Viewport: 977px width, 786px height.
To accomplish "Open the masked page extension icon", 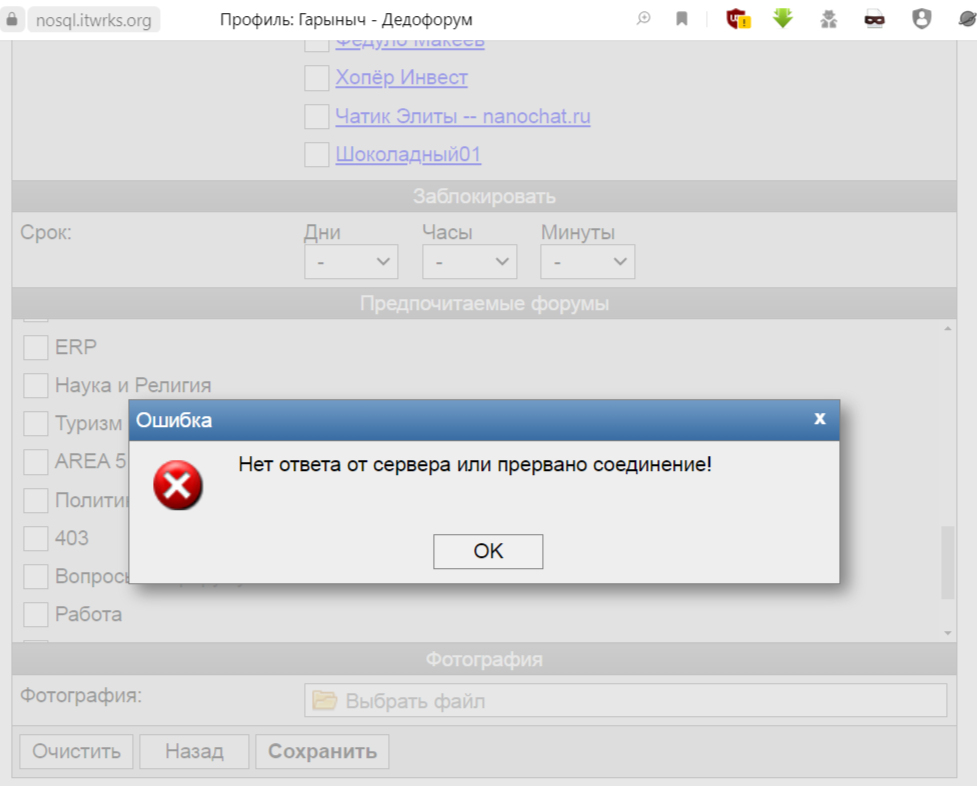I will (x=875, y=19).
